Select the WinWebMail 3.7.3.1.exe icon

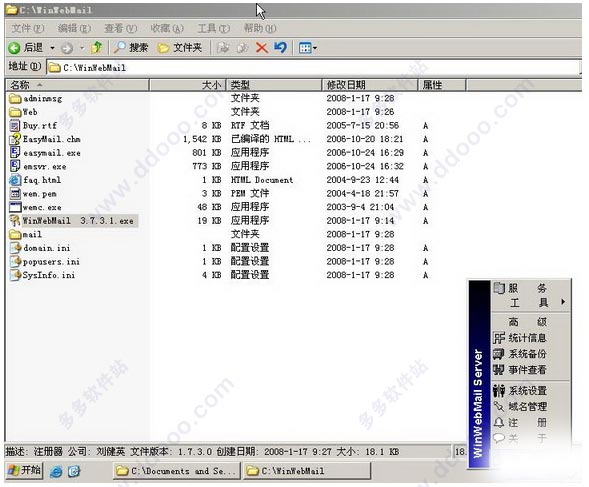(15, 221)
